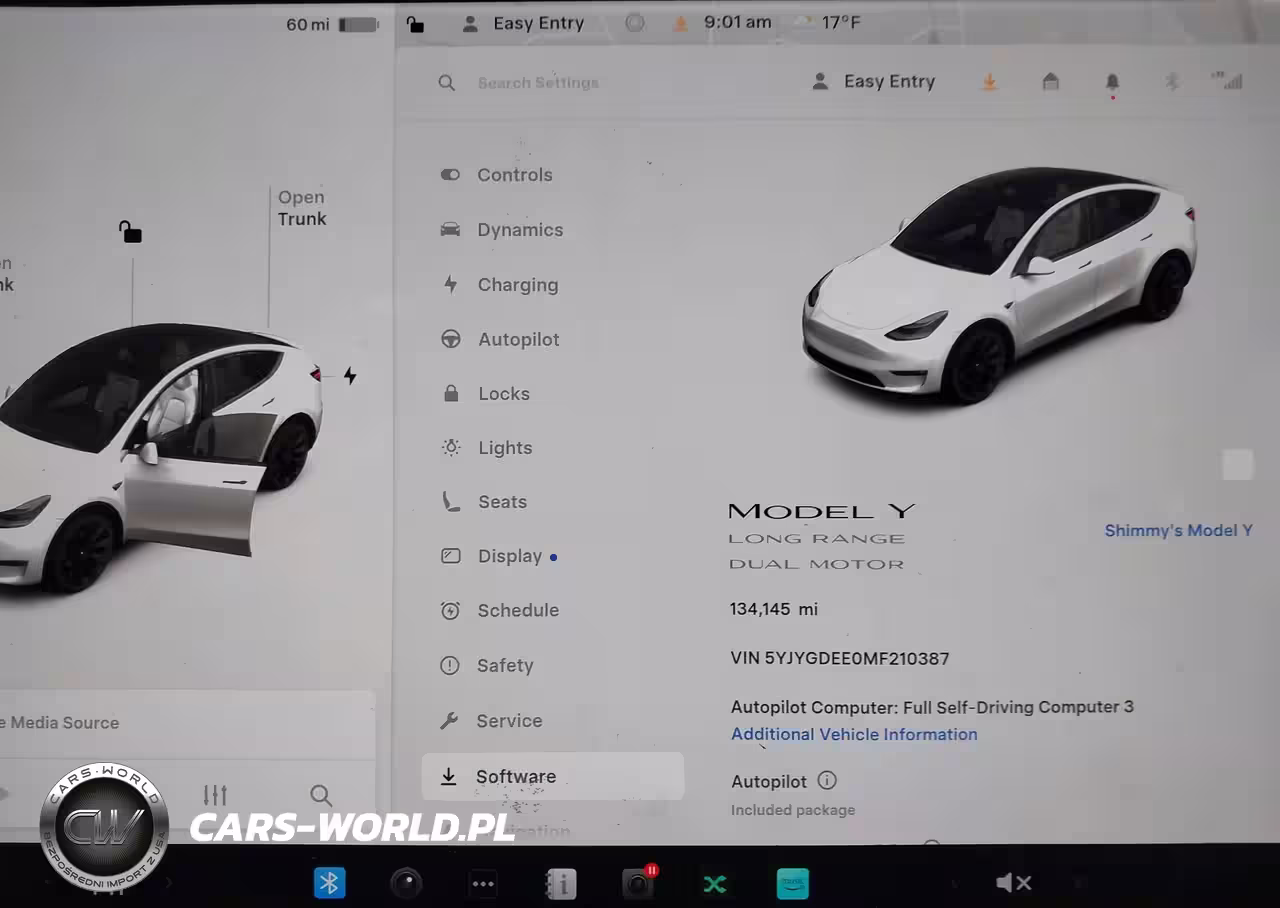Open the owner's manual book icon

click(561, 883)
